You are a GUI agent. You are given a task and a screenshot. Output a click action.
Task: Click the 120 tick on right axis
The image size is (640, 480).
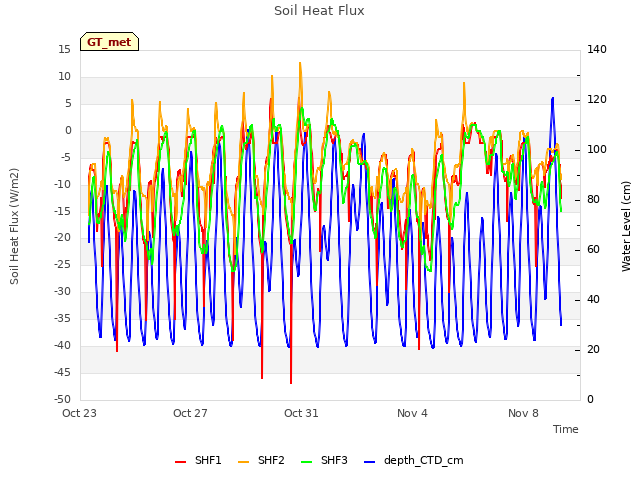point(597,100)
